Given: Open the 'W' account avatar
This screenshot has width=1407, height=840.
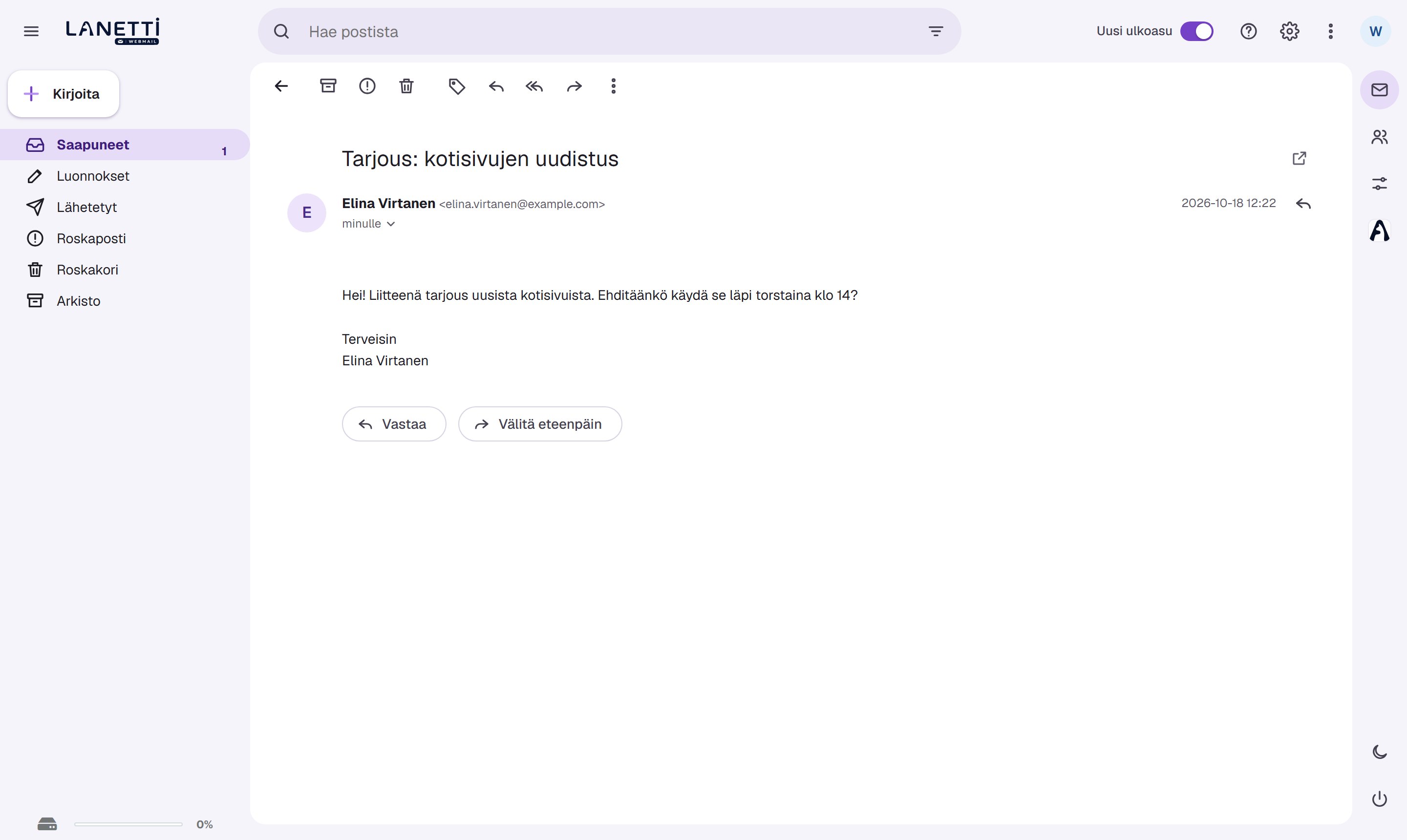Looking at the screenshot, I should [1375, 31].
